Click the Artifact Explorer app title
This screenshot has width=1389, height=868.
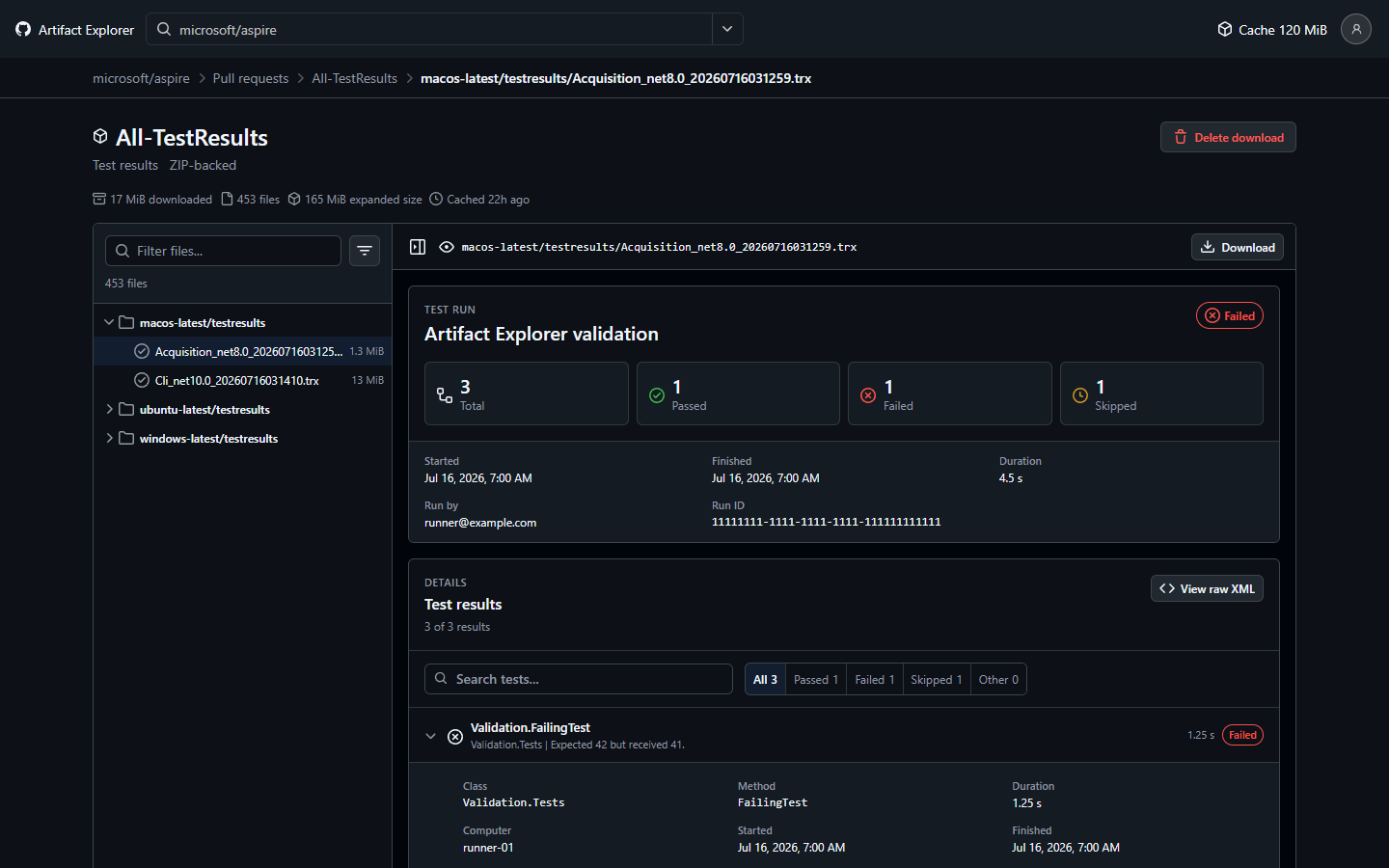click(86, 30)
